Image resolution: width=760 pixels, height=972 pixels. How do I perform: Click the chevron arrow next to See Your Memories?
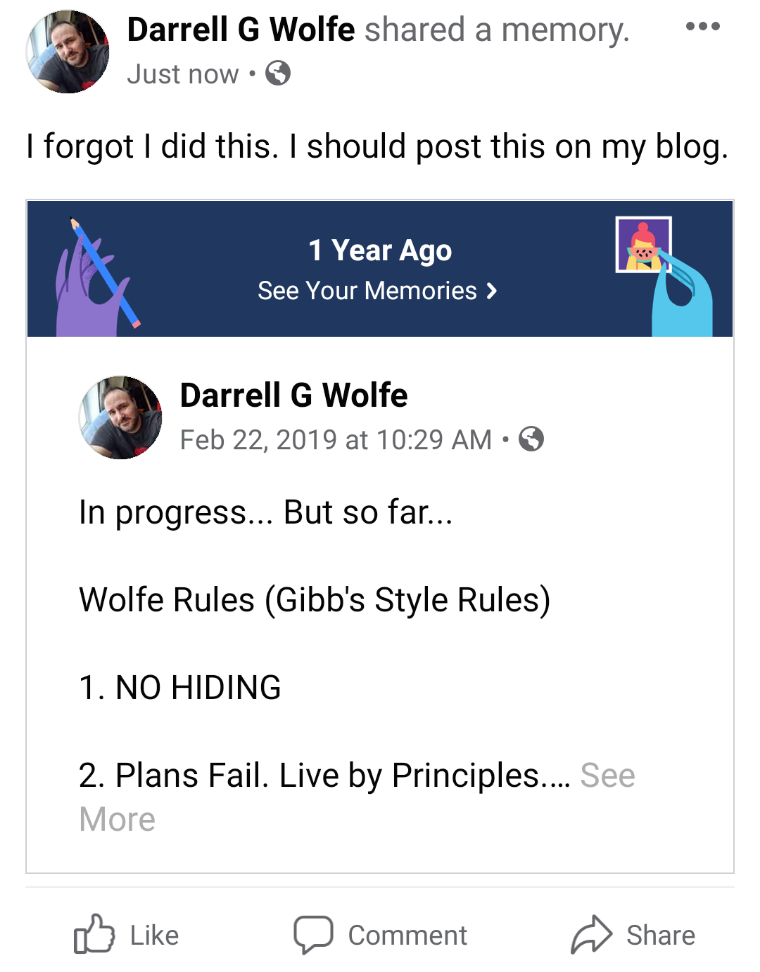pos(491,291)
